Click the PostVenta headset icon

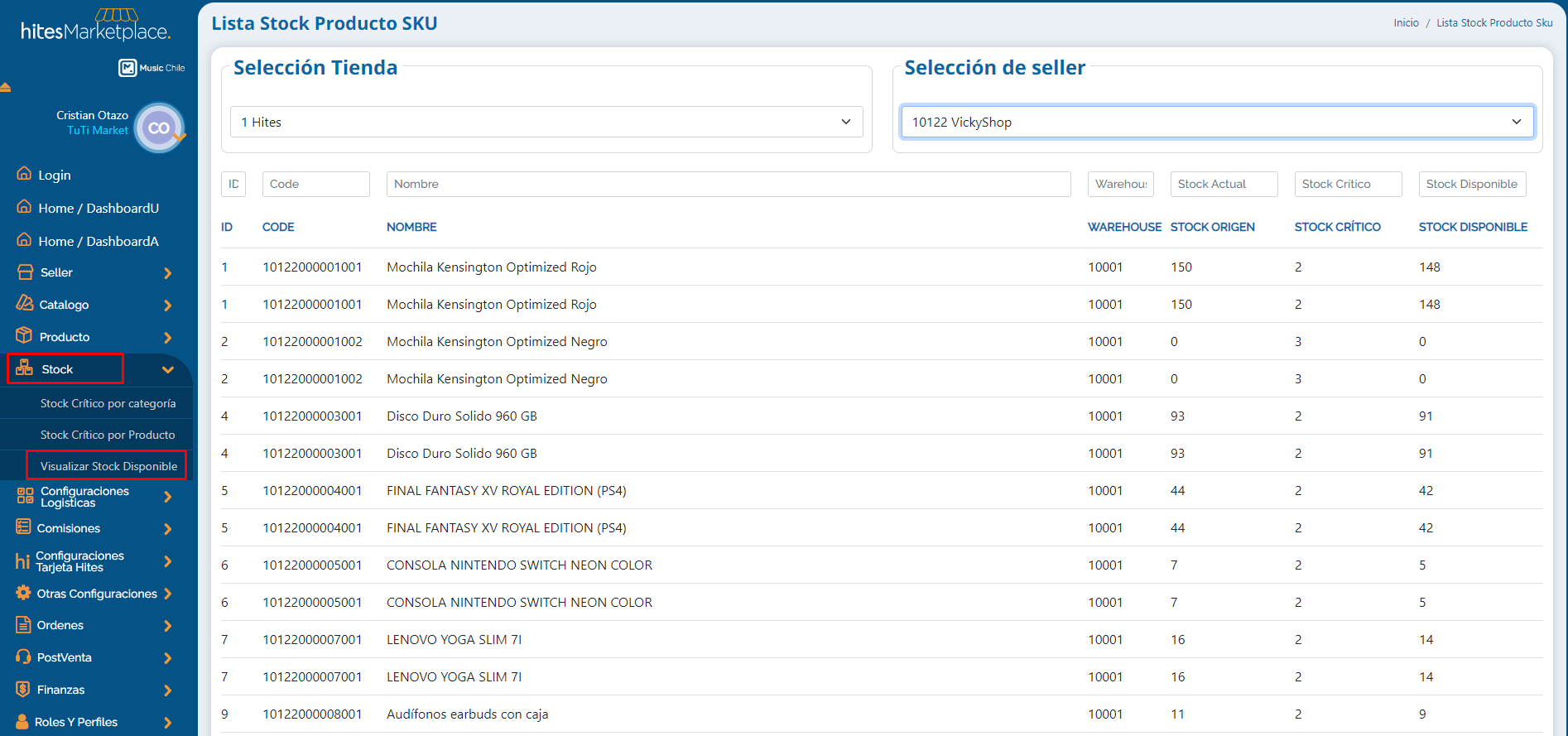pyautogui.click(x=24, y=657)
